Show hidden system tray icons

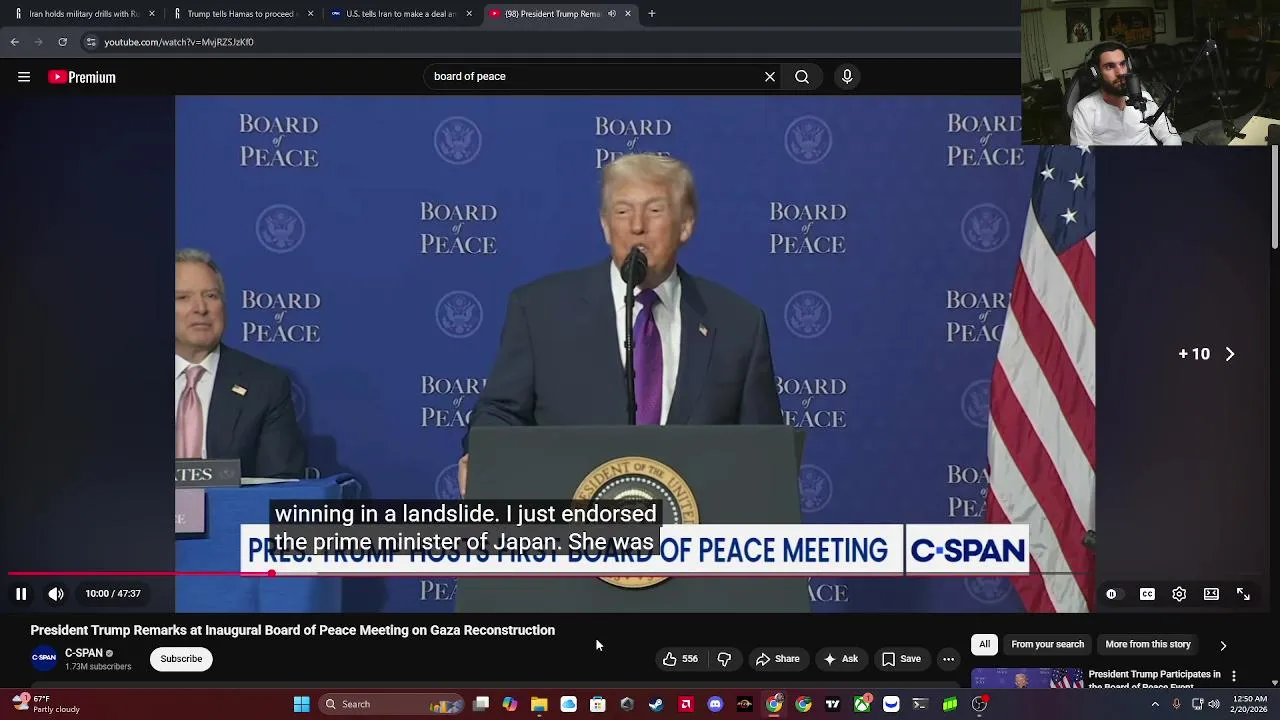[x=1155, y=704]
